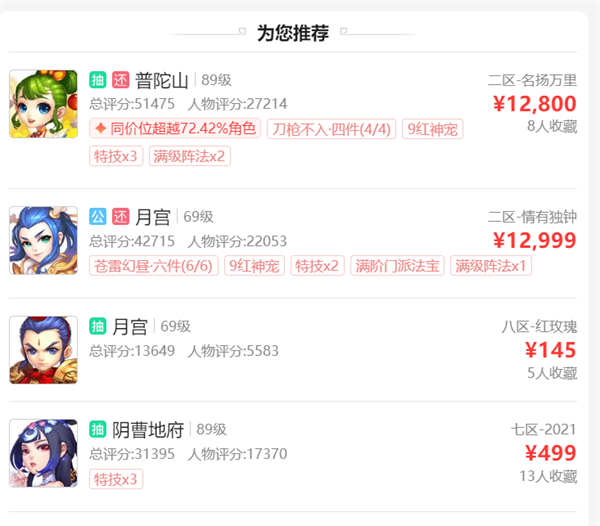Select the 苍雷幻昼·六件(6/6) tag

click(x=153, y=265)
